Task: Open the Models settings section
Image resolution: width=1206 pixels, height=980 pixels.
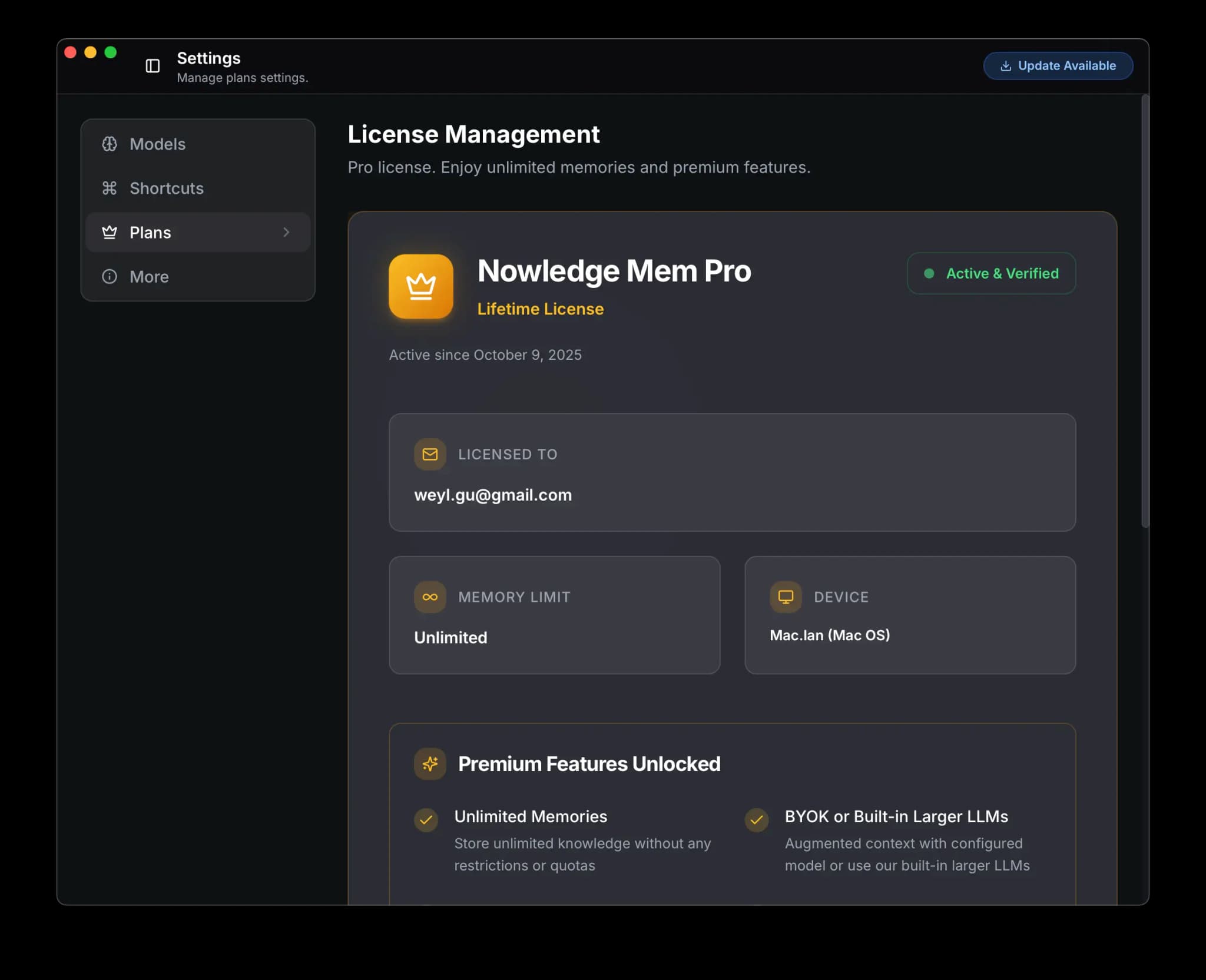Action: coord(157,144)
